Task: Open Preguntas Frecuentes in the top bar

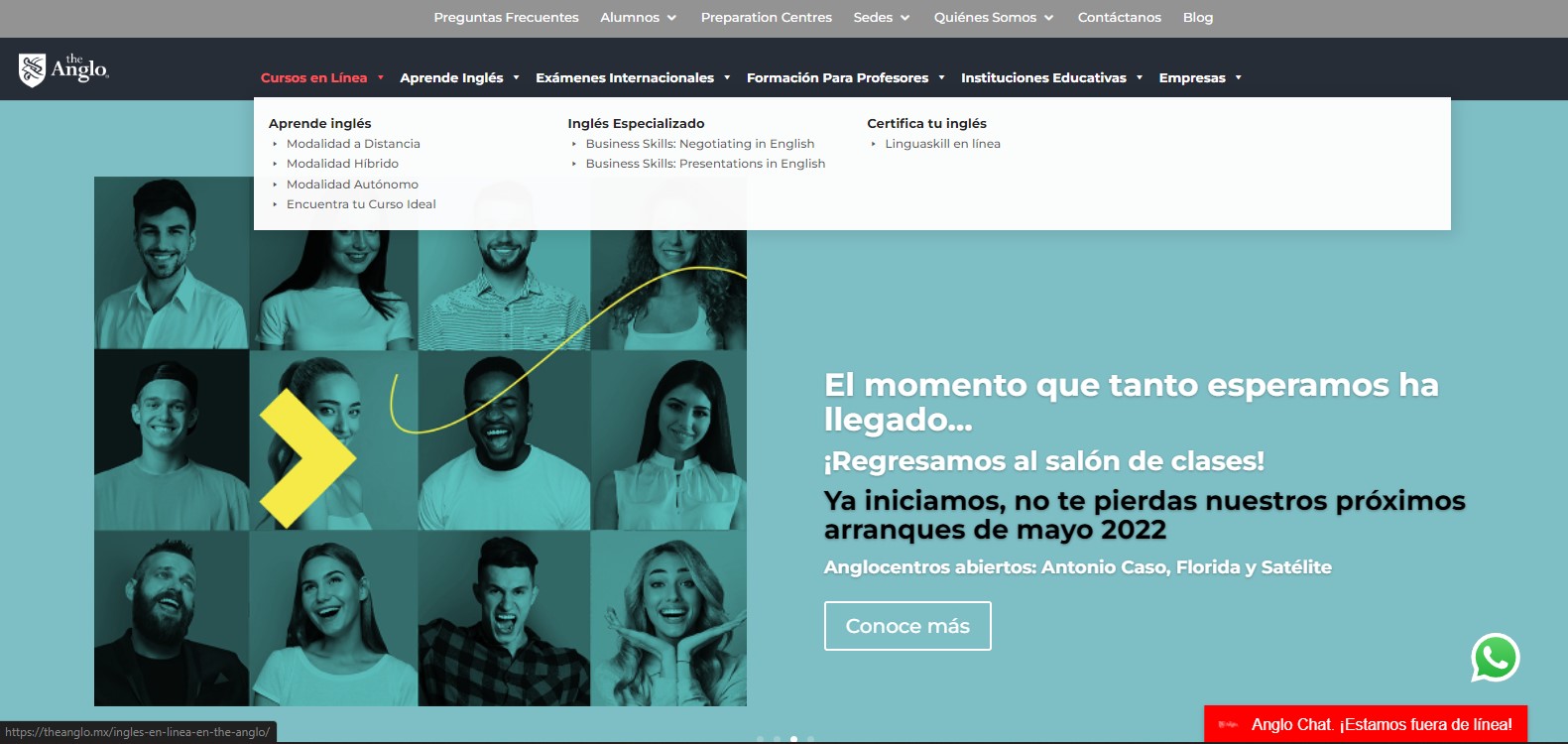Action: coord(506,17)
